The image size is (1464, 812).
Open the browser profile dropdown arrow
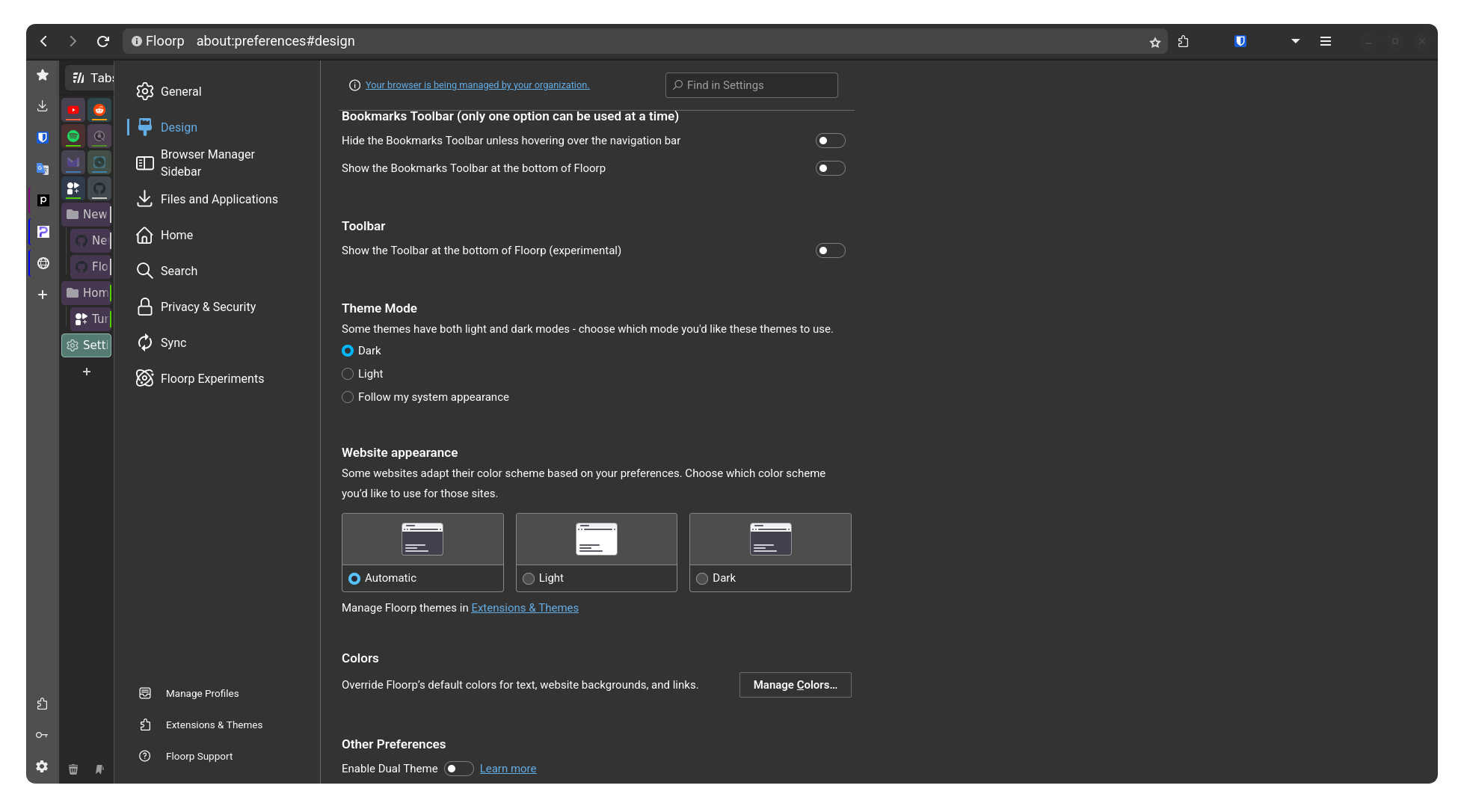1296,41
